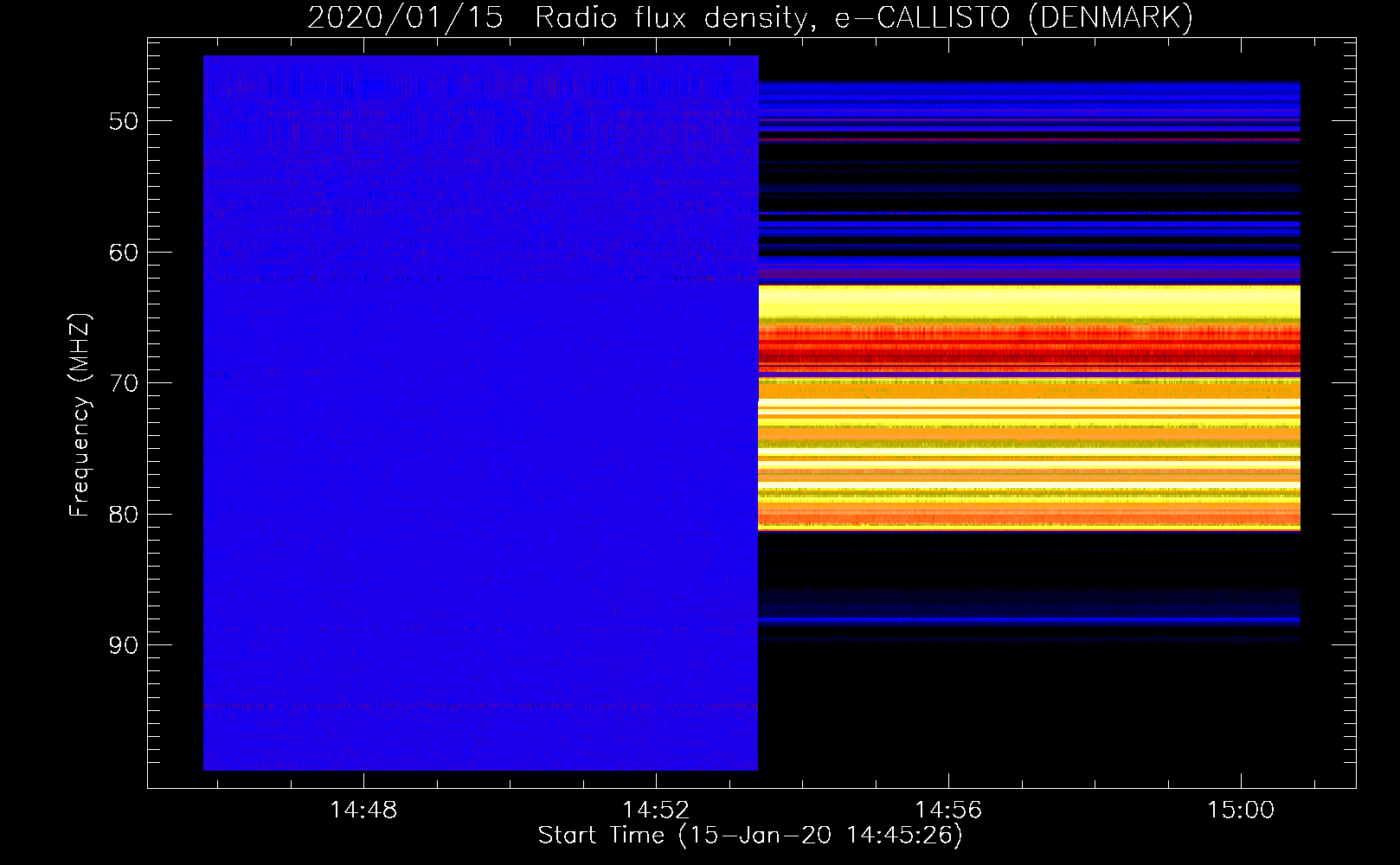The width and height of the screenshot is (1400, 865).
Task: Click the bright yellow band near 64 MHz
Action: [1030, 301]
